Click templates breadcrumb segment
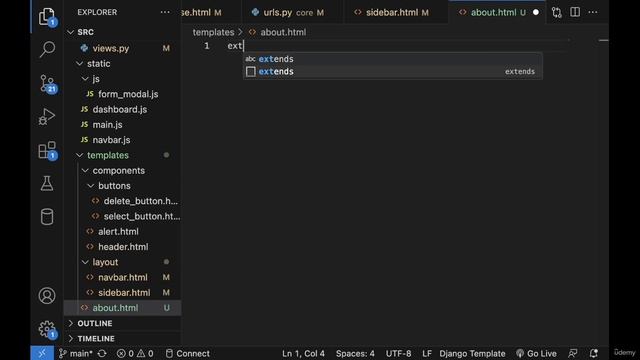This screenshot has height=360, width=640. 213,32
